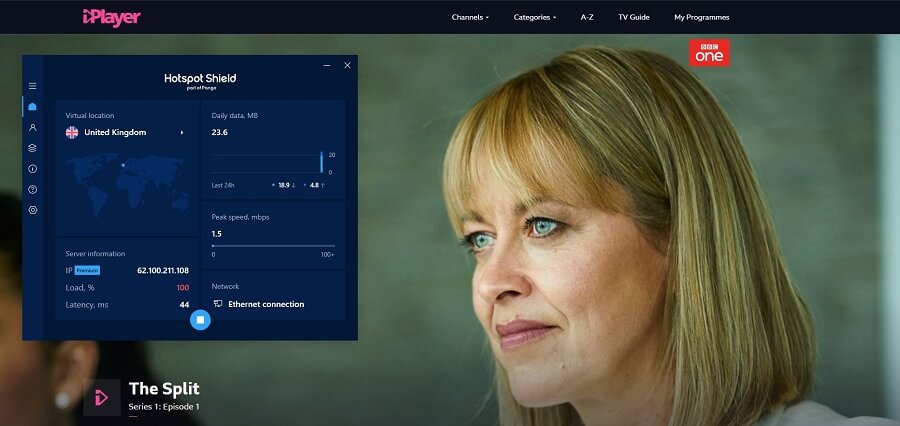Click the peak speed slider bar
The height and width of the screenshot is (426, 900).
click(x=273, y=246)
